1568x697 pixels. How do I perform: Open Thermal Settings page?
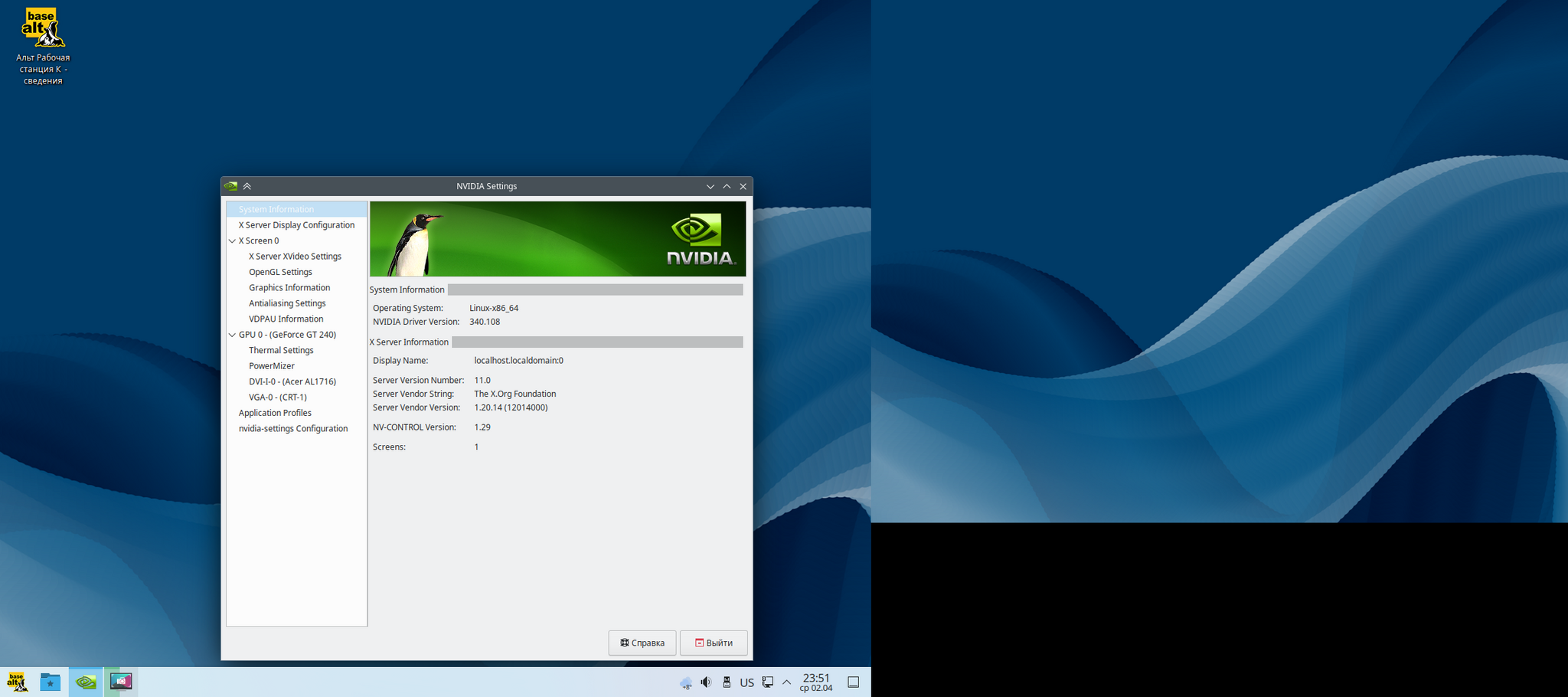(x=281, y=351)
